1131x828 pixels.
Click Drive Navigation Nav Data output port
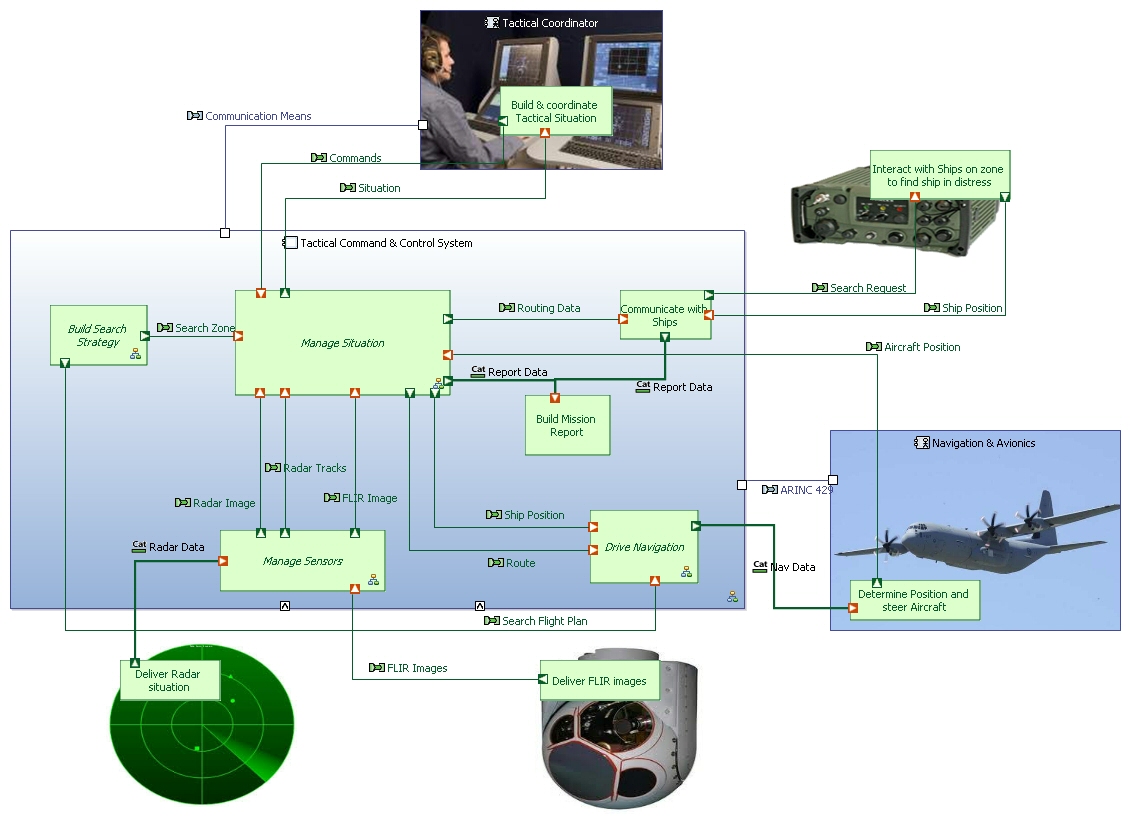(x=696, y=526)
